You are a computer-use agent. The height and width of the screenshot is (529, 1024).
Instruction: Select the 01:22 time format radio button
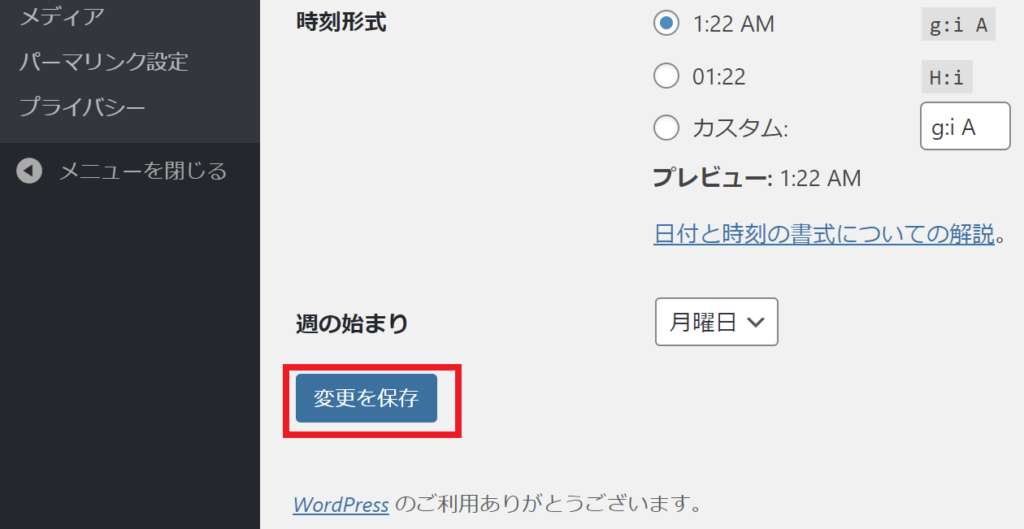(666, 76)
